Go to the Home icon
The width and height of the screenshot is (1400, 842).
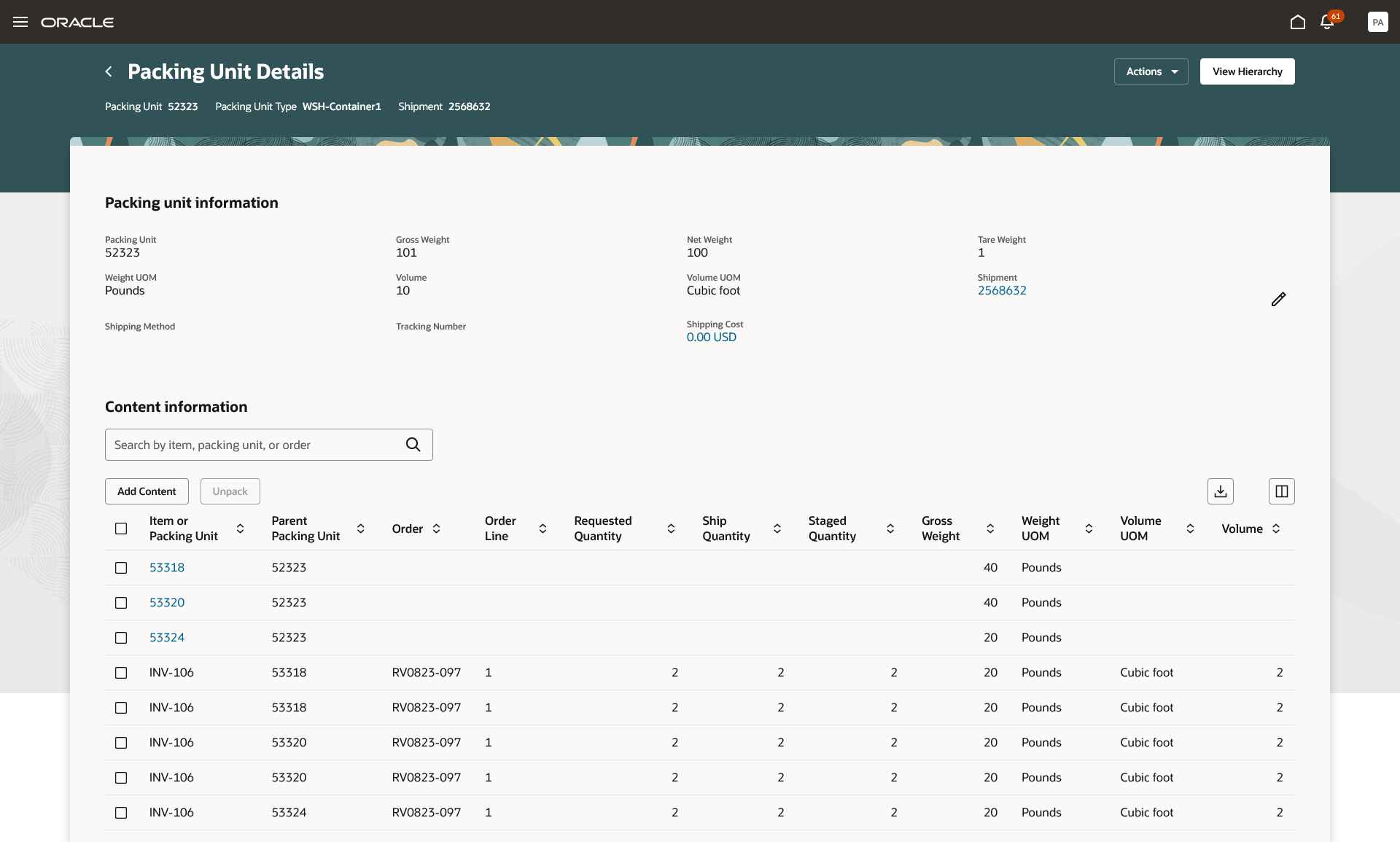click(x=1297, y=22)
